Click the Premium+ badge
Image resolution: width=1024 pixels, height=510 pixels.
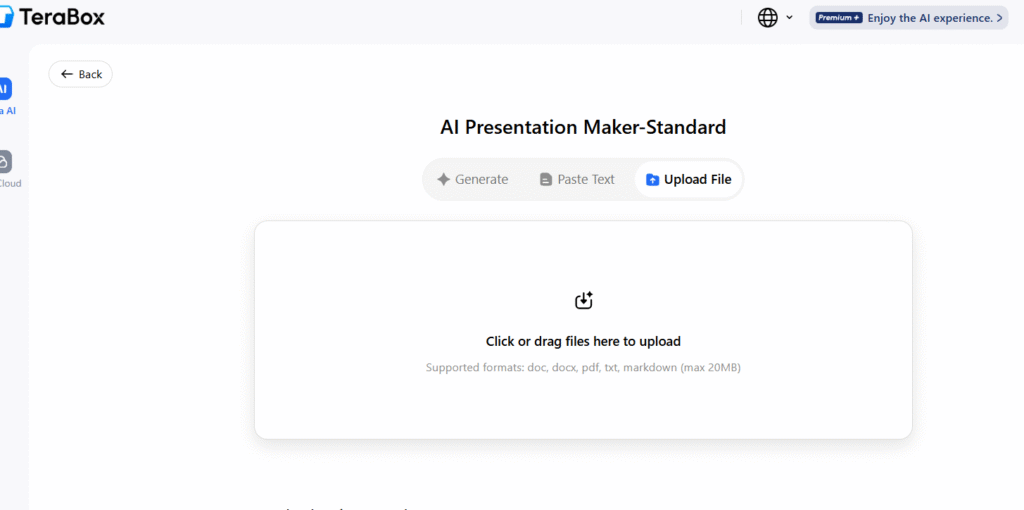838,18
